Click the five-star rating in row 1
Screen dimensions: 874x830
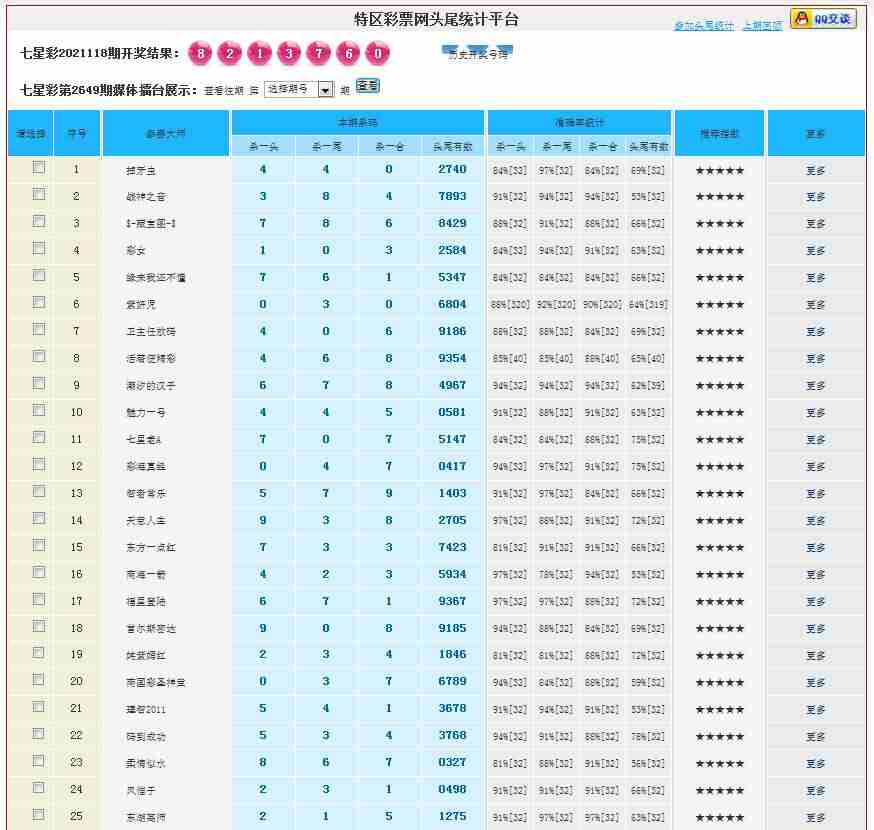pyautogui.click(x=719, y=171)
